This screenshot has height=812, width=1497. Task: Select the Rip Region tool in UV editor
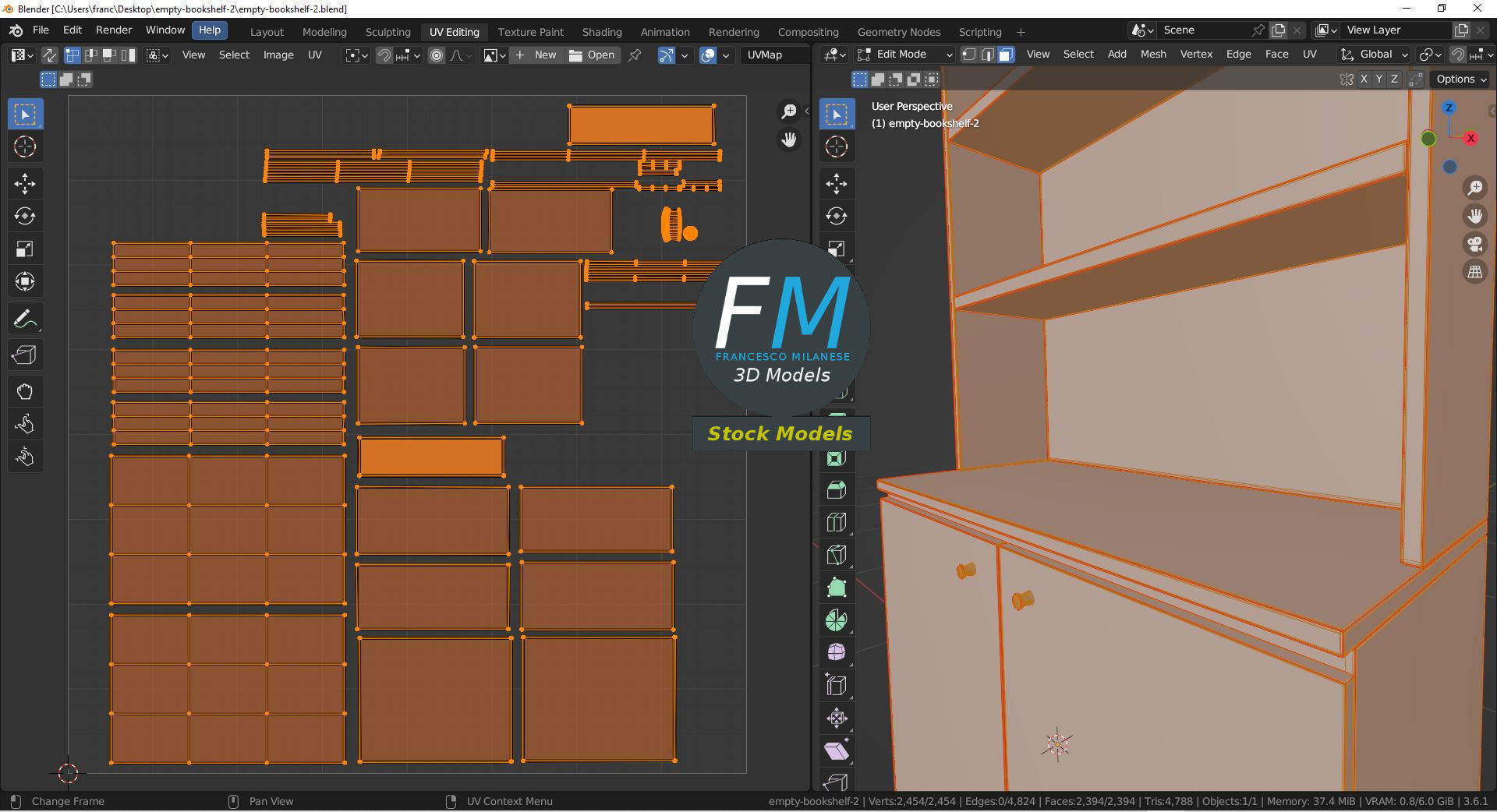[25, 355]
